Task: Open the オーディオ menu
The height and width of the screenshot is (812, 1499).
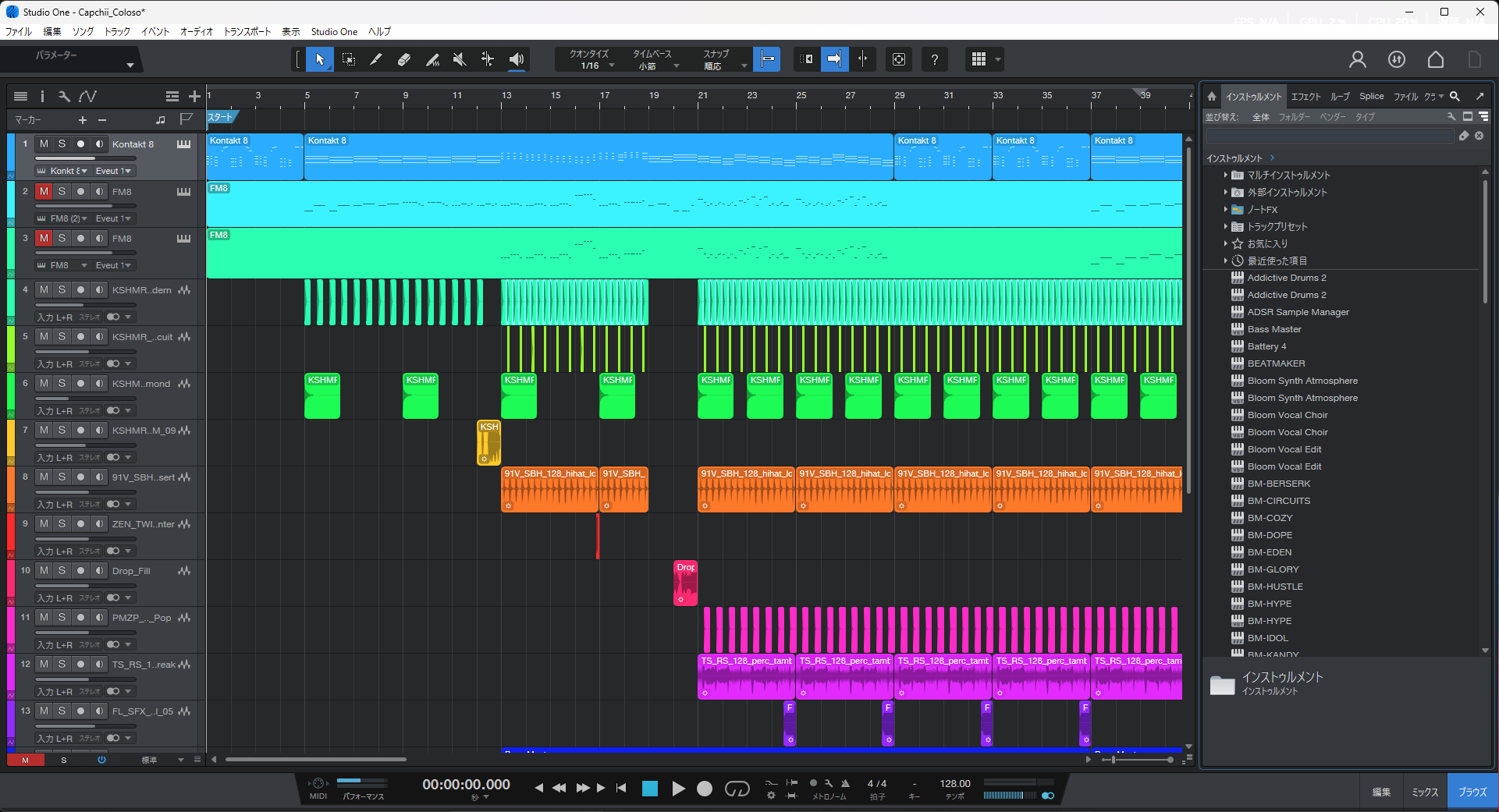Action: pyautogui.click(x=197, y=32)
